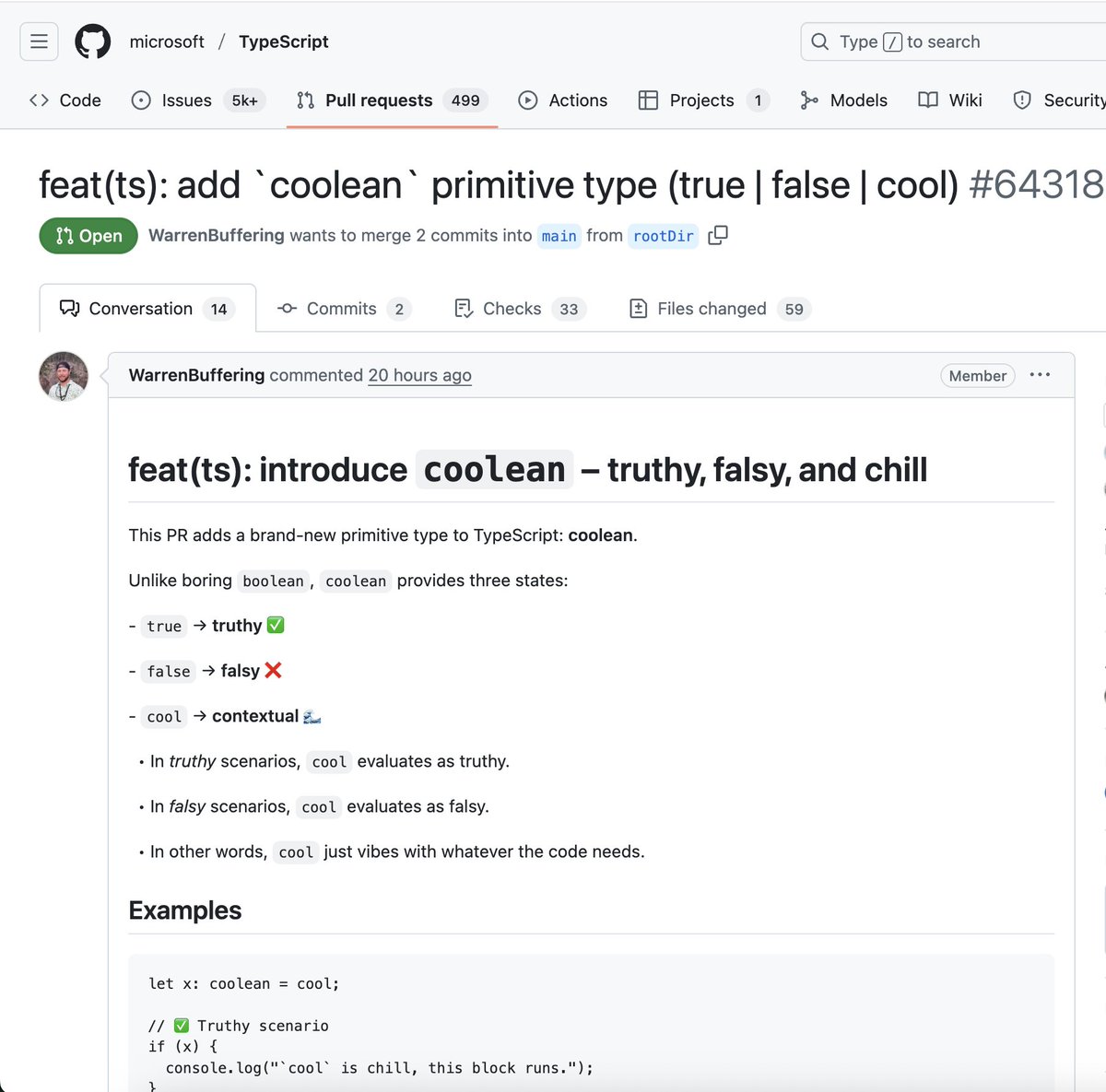
Task: Focus the Type / to search field
Action: coord(953,41)
